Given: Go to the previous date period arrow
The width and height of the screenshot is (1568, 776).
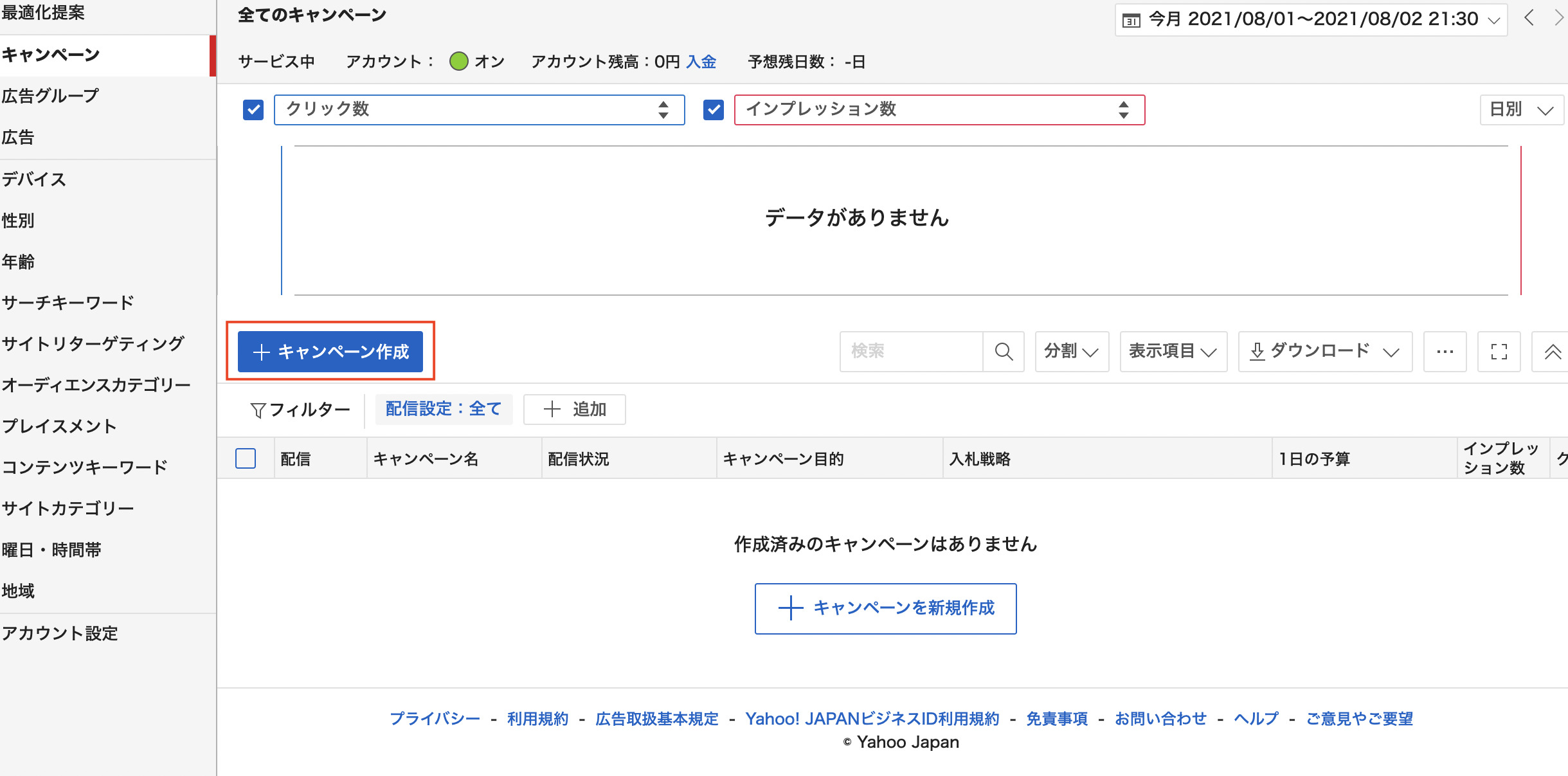Looking at the screenshot, I should point(1529,18).
